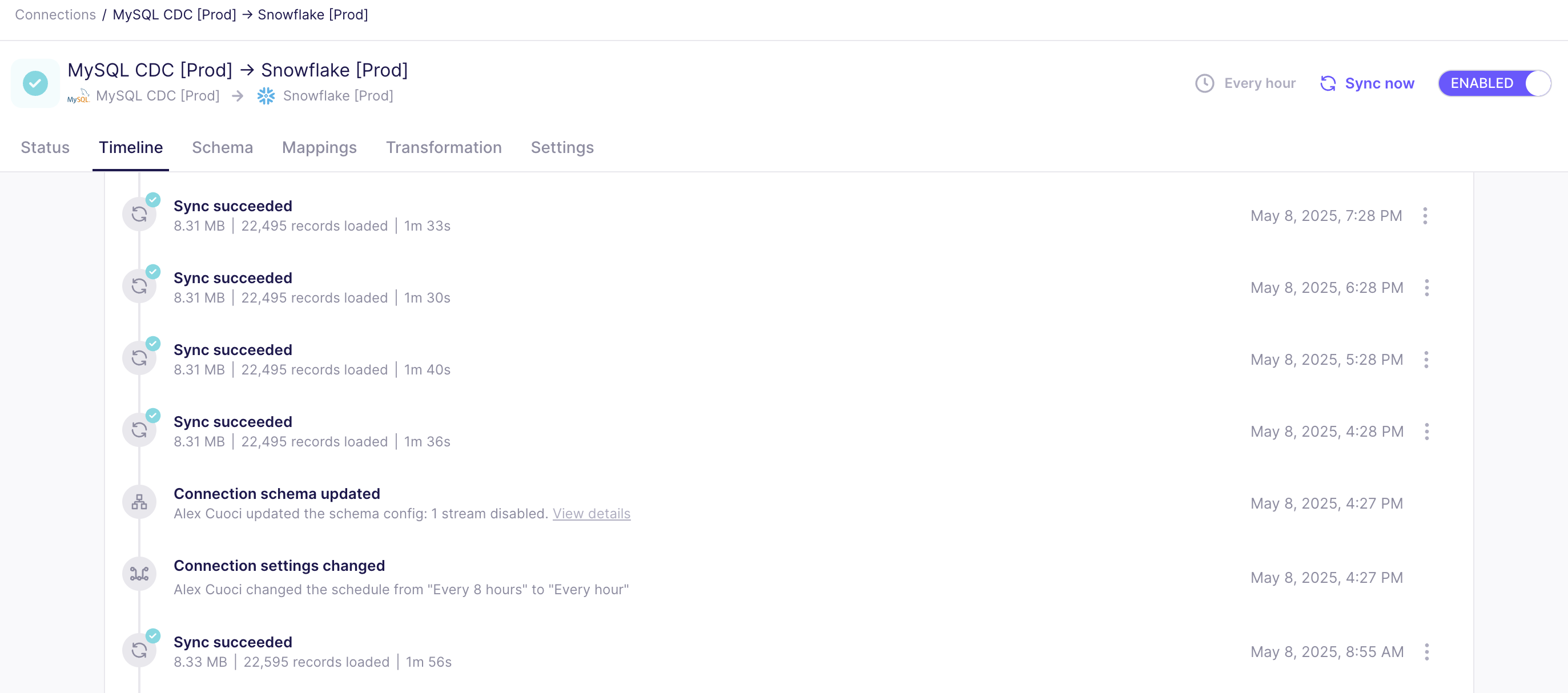1568x693 pixels.
Task: Click the 4:28 PM Sync succeeded entry
Action: (232, 422)
